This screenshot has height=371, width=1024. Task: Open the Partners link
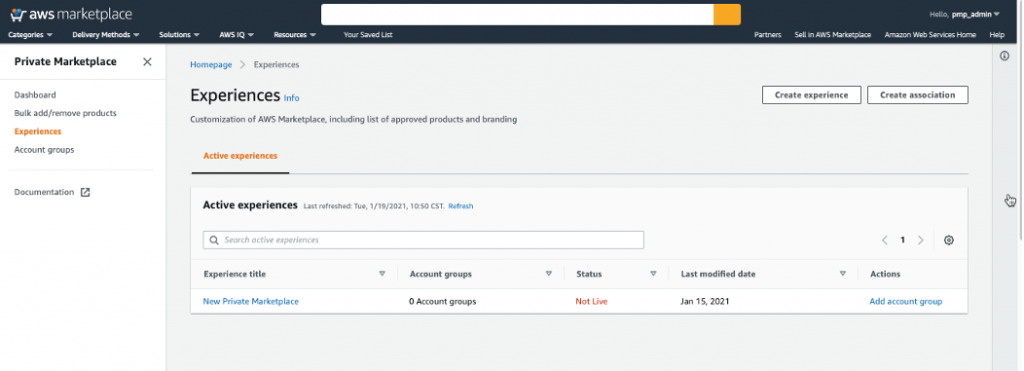pyautogui.click(x=767, y=35)
